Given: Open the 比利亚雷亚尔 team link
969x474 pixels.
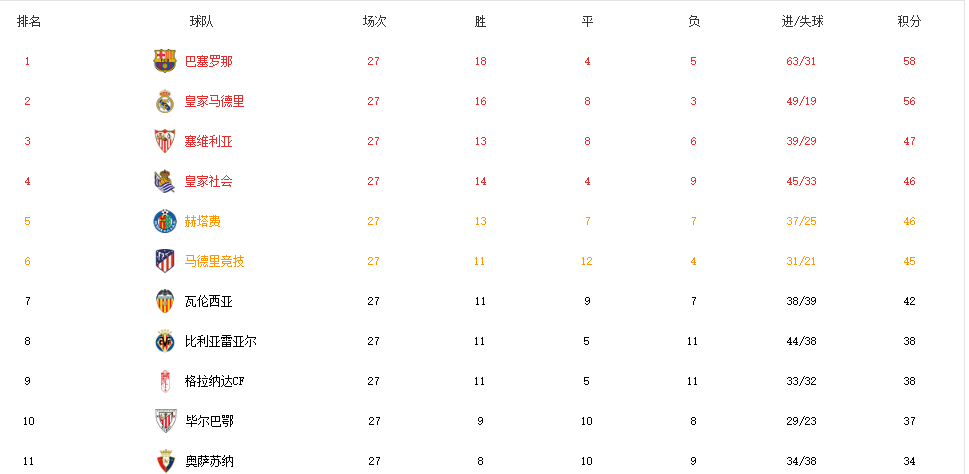Looking at the screenshot, I should click(221, 341).
